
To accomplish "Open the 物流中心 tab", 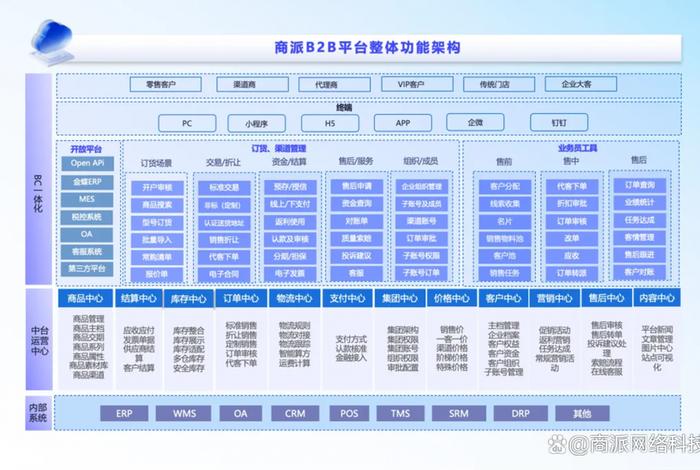I will coord(295,298).
